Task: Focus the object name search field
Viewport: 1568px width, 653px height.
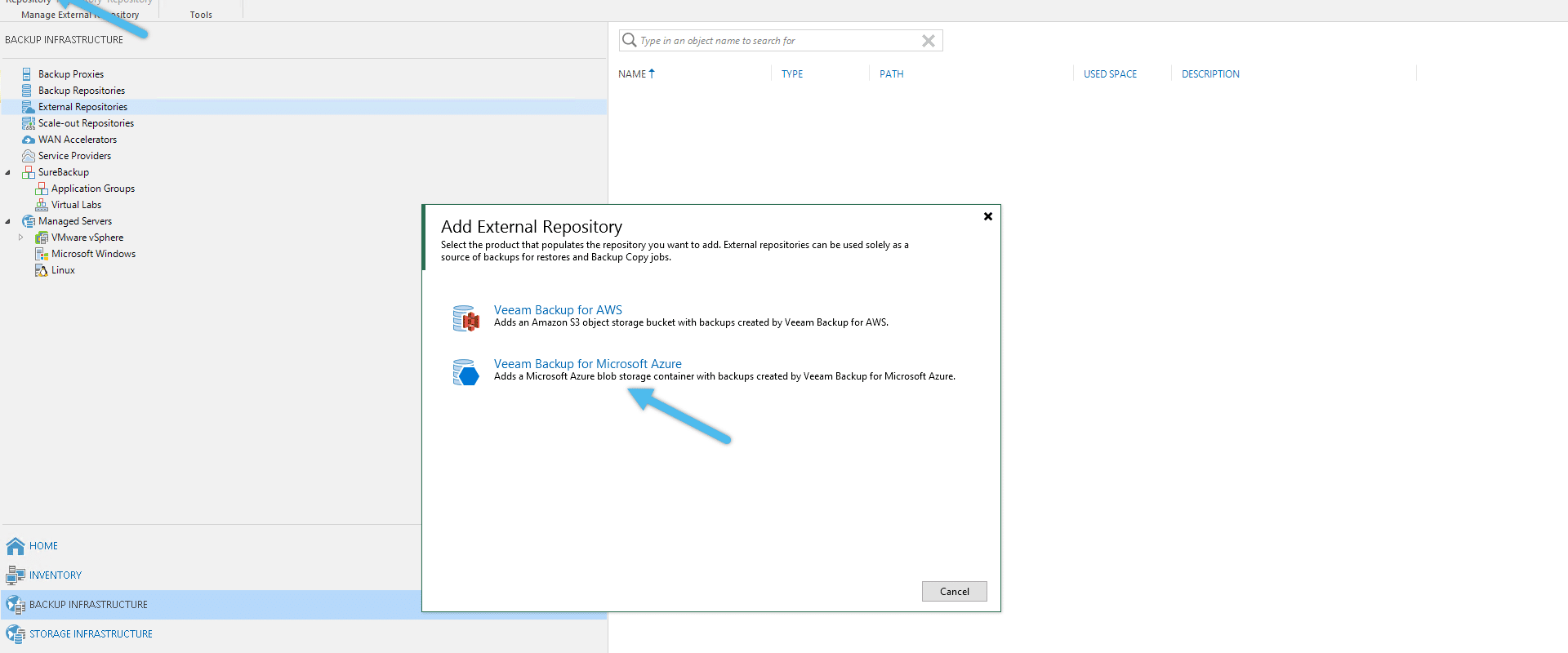Action: point(779,41)
